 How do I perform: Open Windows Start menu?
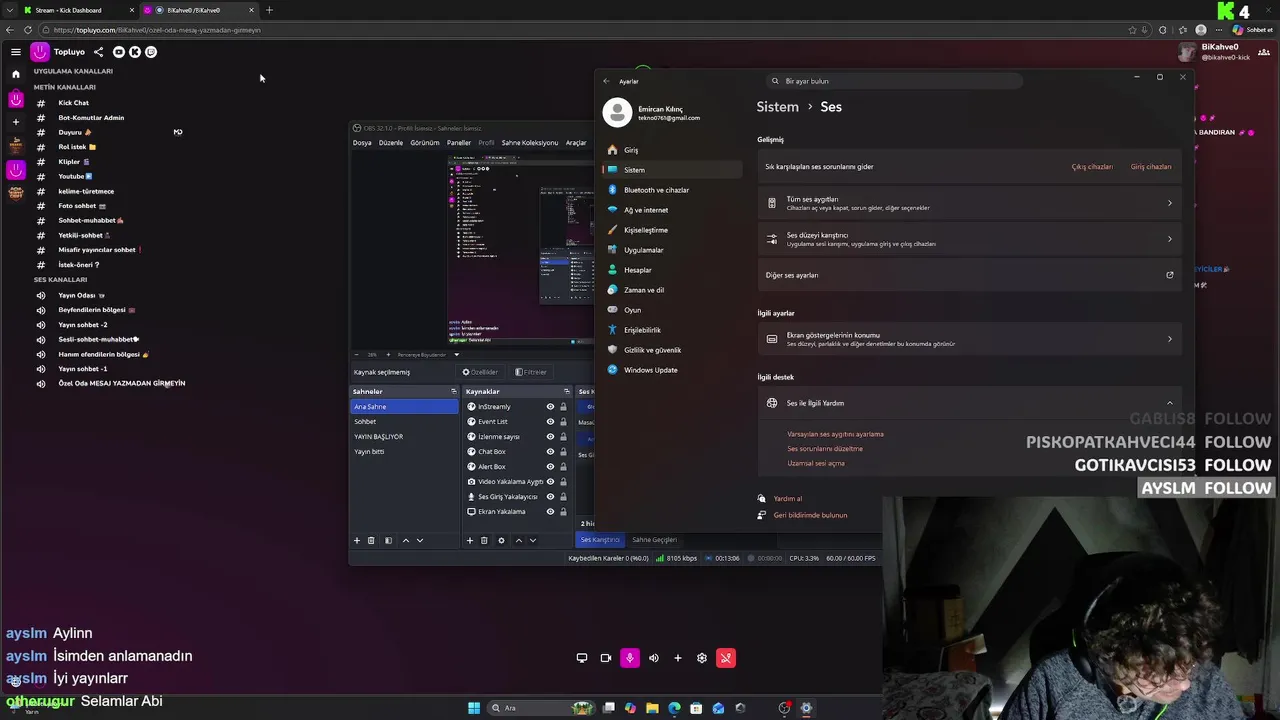click(474, 708)
